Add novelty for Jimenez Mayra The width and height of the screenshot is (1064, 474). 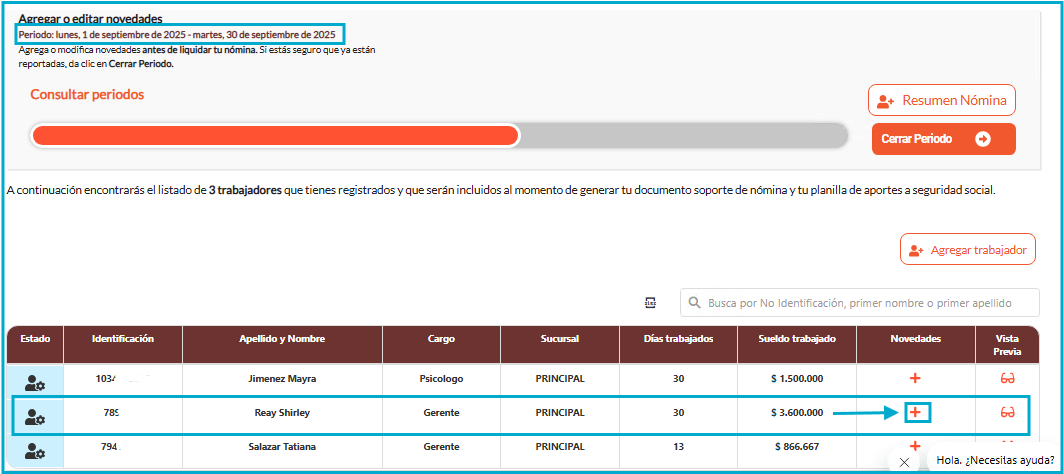(x=915, y=378)
